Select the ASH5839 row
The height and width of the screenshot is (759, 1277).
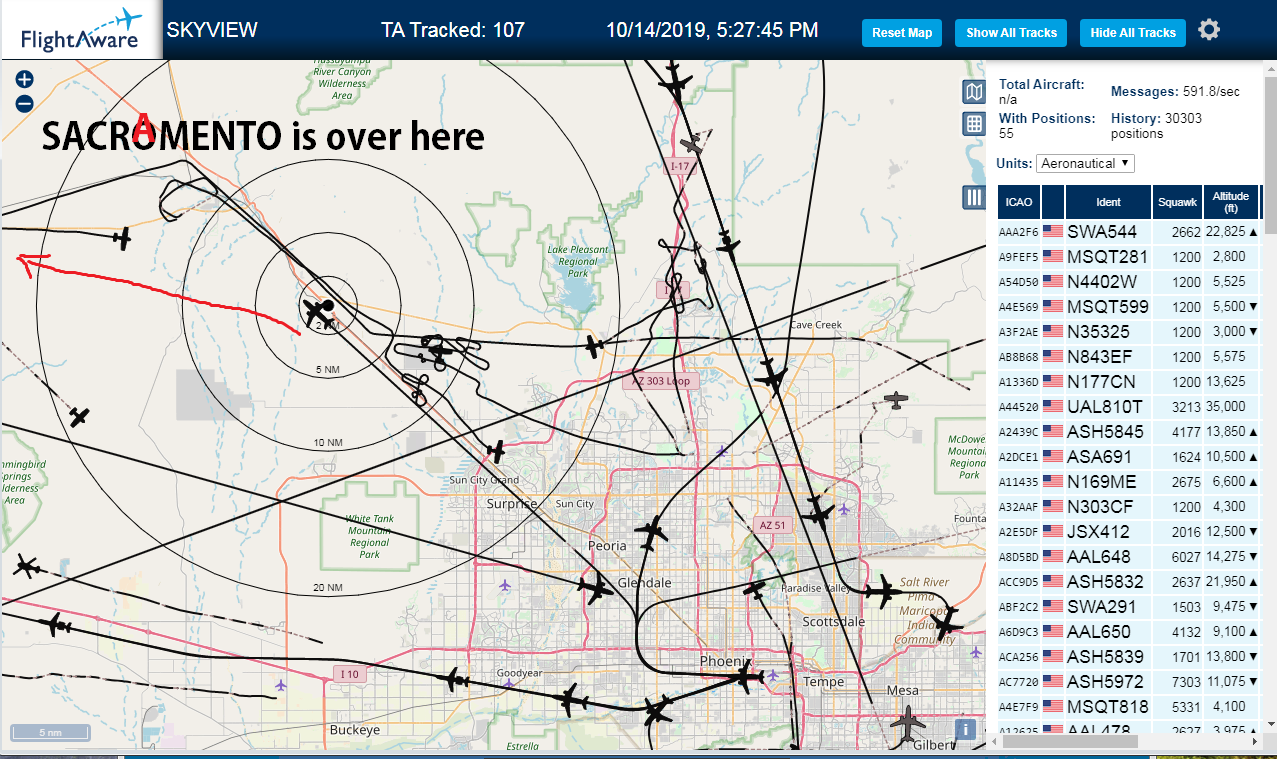1129,656
